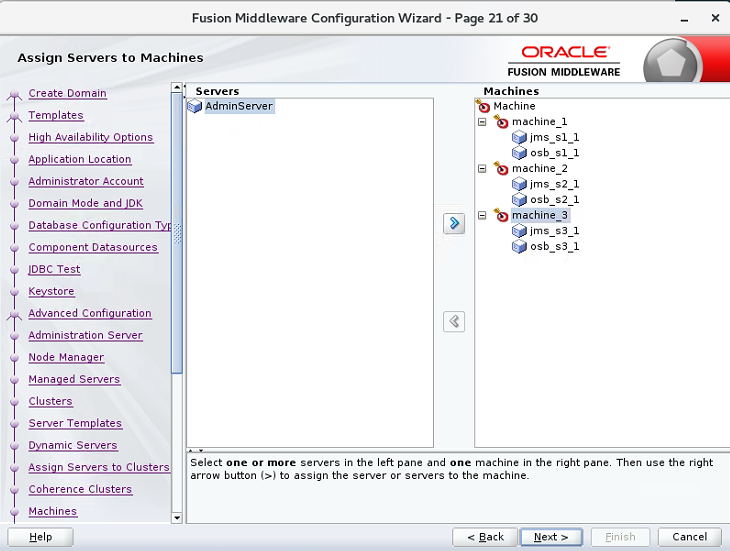Minimize the Configuration Wizard window
Image resolution: width=730 pixels, height=551 pixels.
pos(684,19)
